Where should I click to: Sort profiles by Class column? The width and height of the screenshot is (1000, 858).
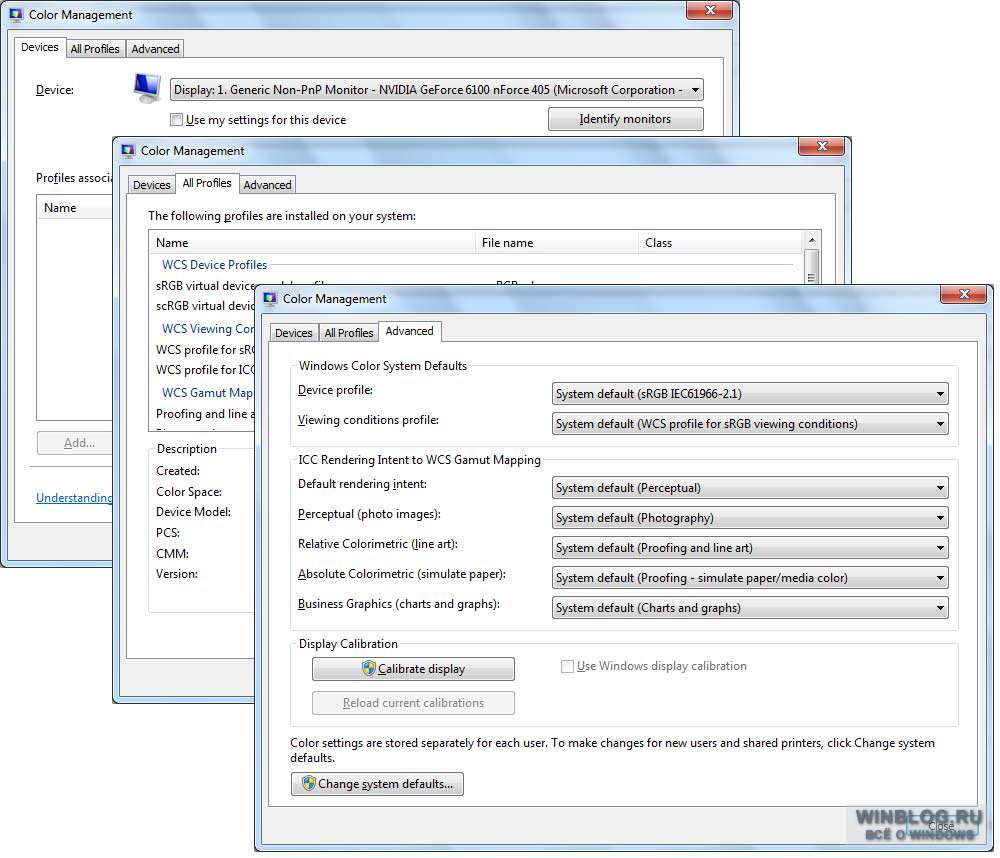click(x=721, y=242)
